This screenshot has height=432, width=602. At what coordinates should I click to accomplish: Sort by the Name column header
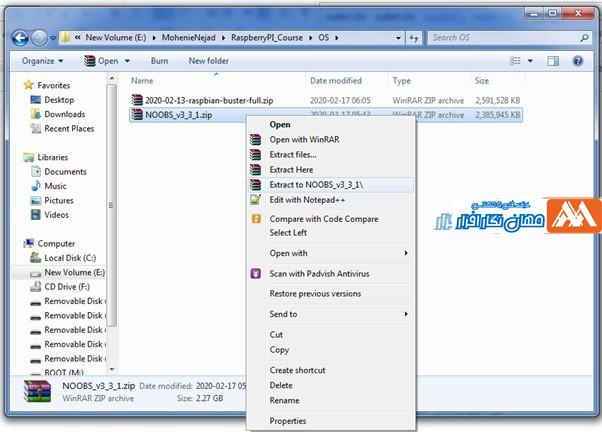click(142, 81)
